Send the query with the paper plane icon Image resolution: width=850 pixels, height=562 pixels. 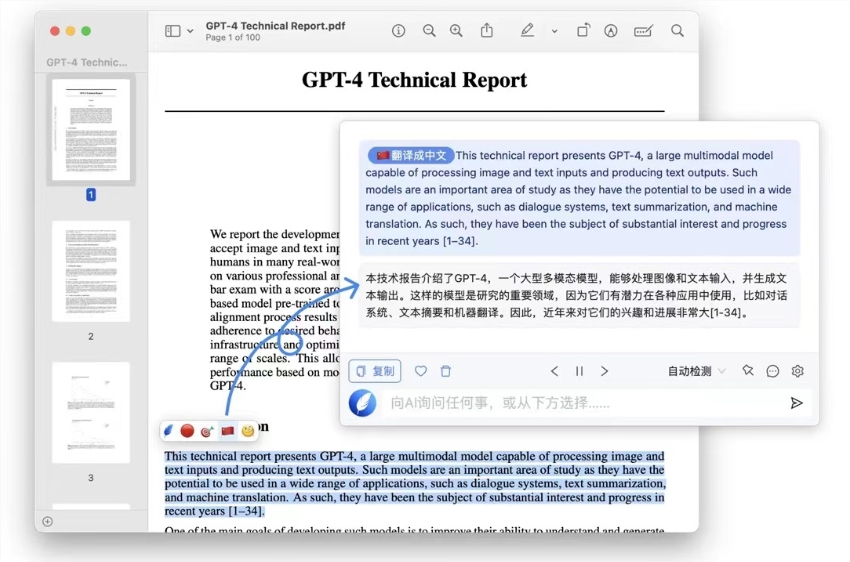coord(796,403)
